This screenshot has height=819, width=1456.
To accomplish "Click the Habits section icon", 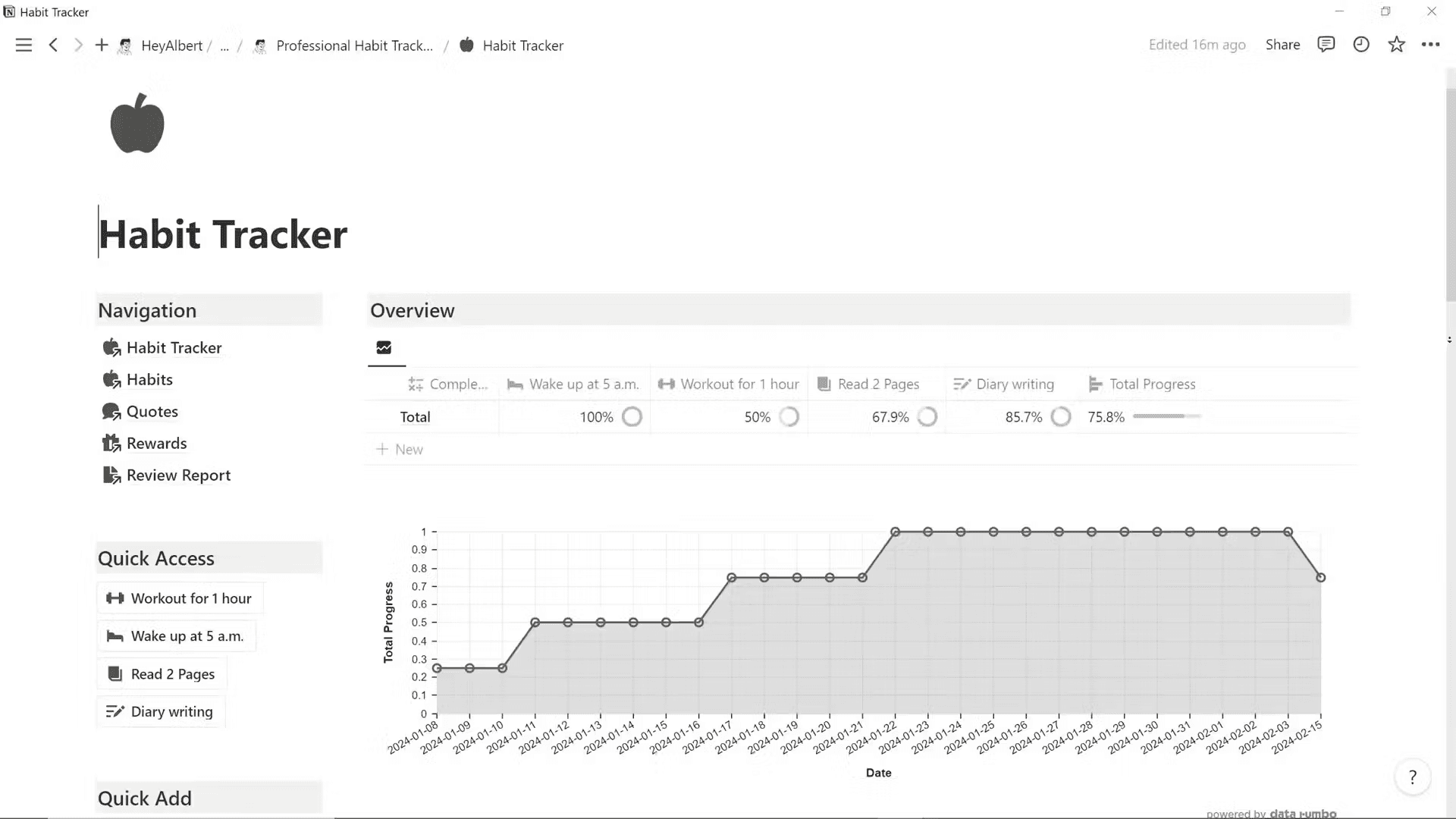I will [111, 378].
